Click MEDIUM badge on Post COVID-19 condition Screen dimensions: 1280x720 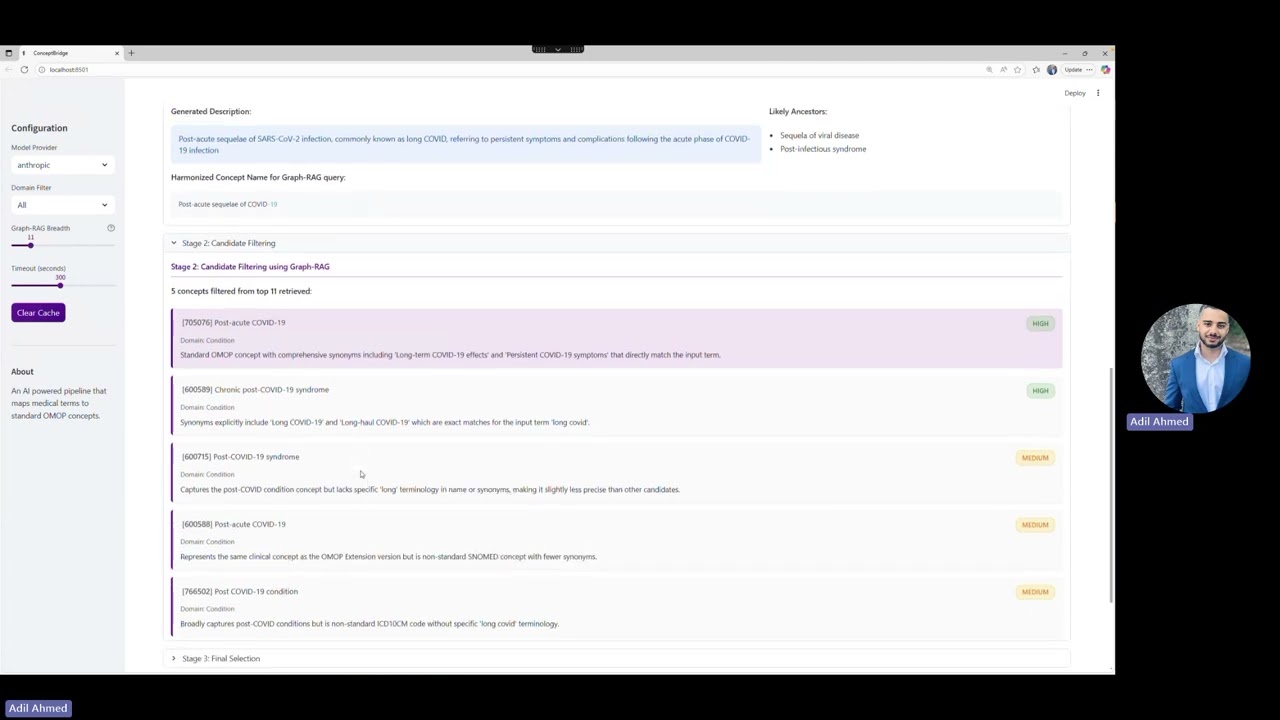[1035, 592]
